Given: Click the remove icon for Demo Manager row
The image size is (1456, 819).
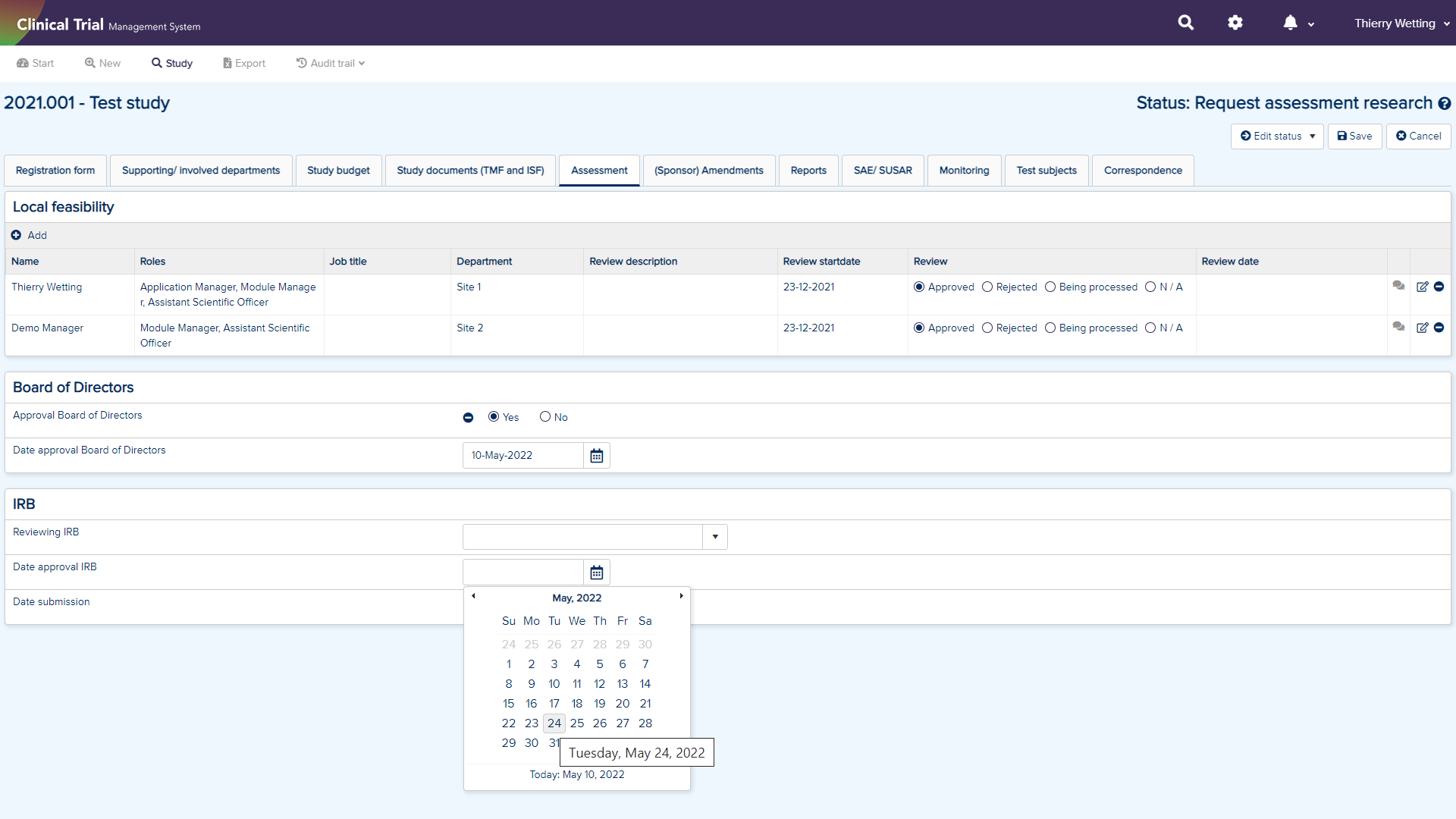Looking at the screenshot, I should coord(1438,327).
